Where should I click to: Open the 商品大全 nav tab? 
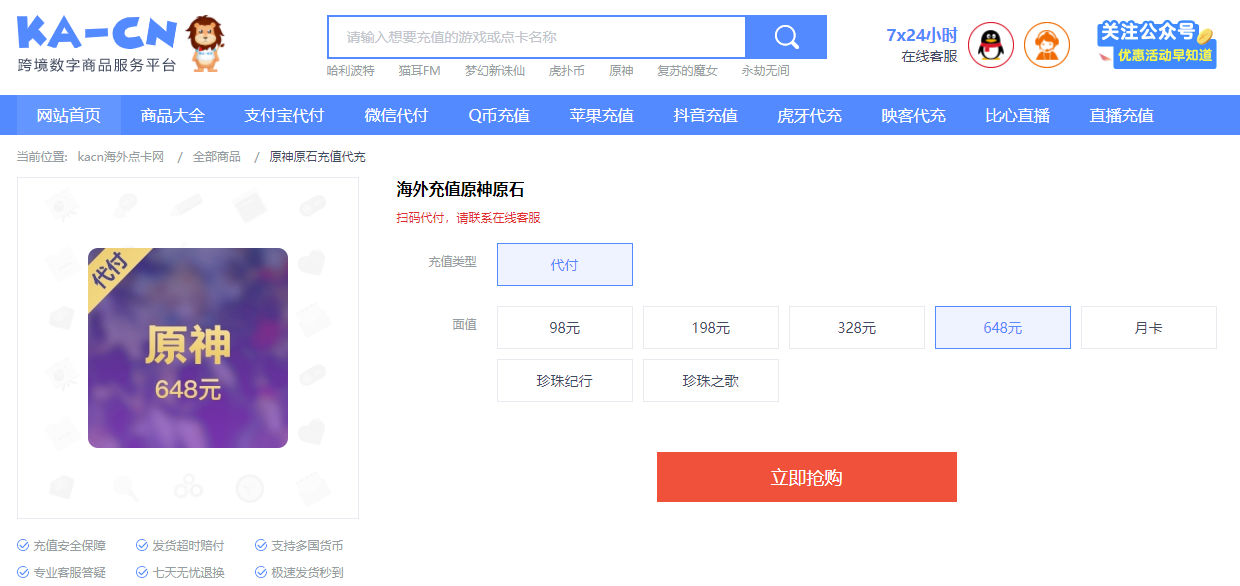coord(173,115)
